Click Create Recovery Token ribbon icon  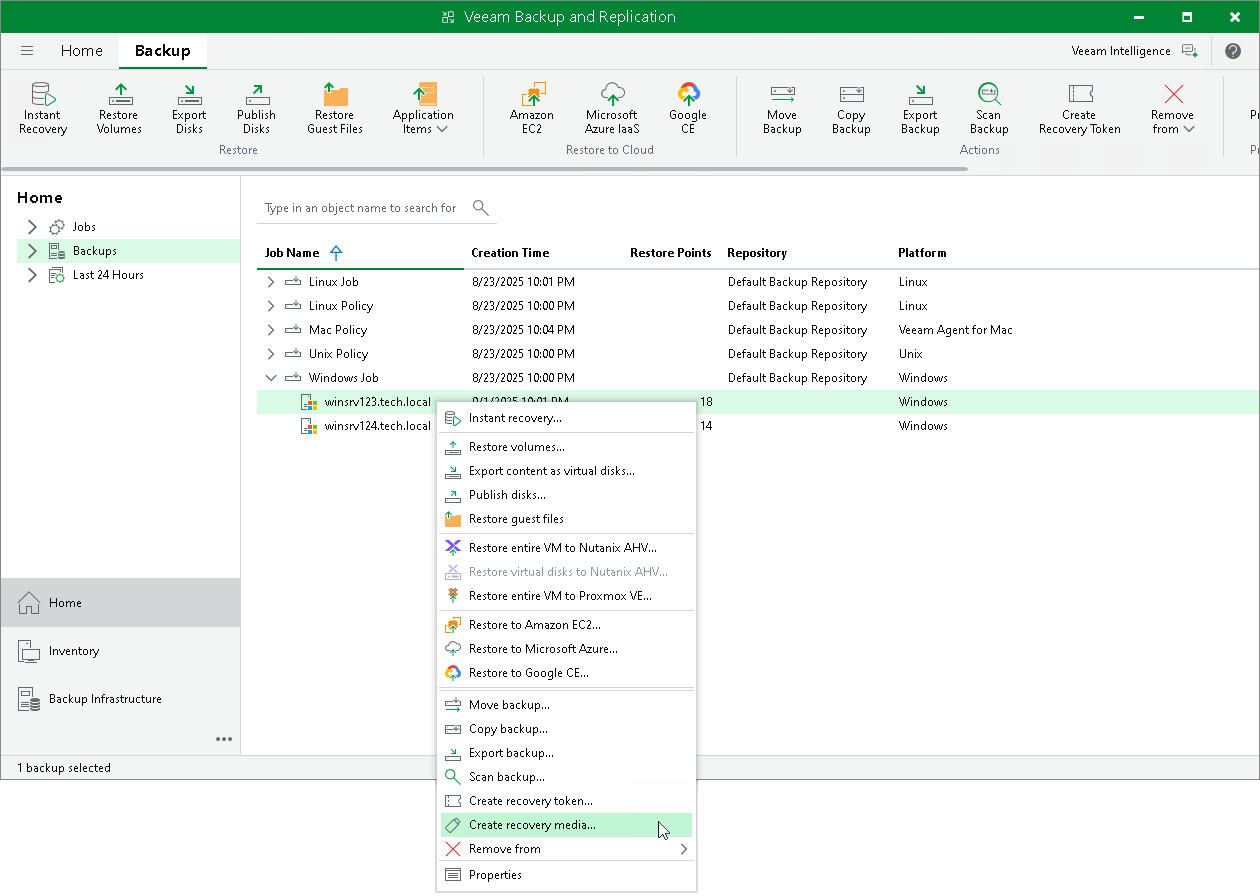coord(1080,109)
